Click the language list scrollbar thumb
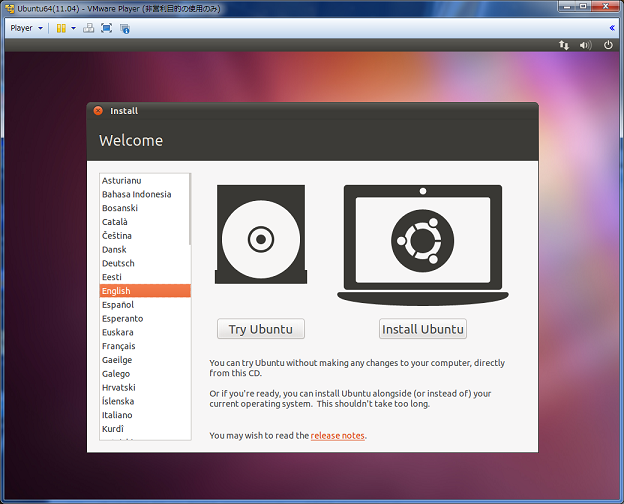Viewport: 624px width, 504px height. tap(190, 209)
